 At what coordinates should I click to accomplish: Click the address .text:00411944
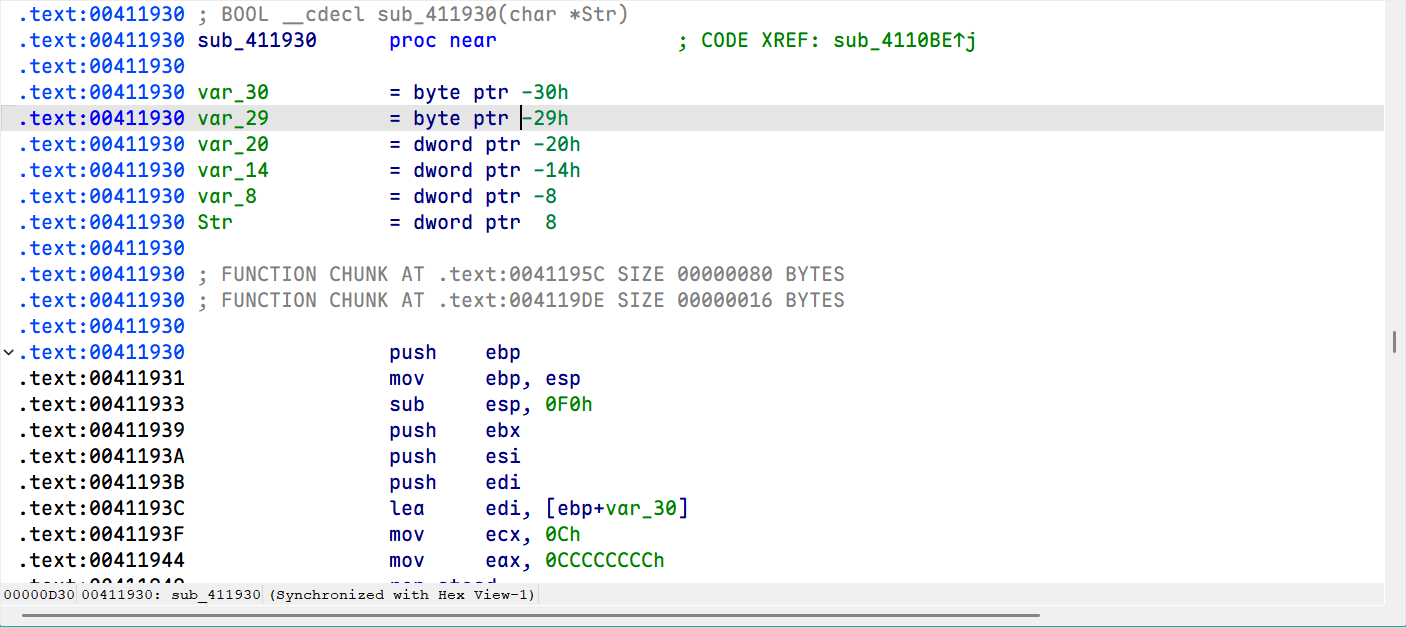coord(101,560)
